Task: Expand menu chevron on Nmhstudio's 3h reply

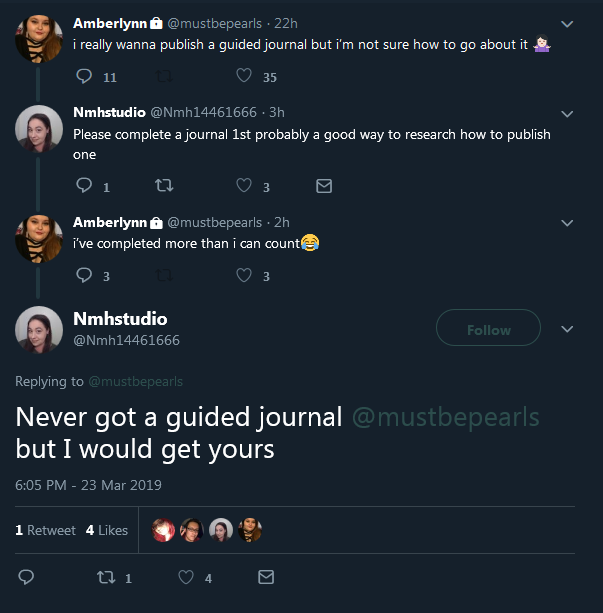Action: click(567, 114)
